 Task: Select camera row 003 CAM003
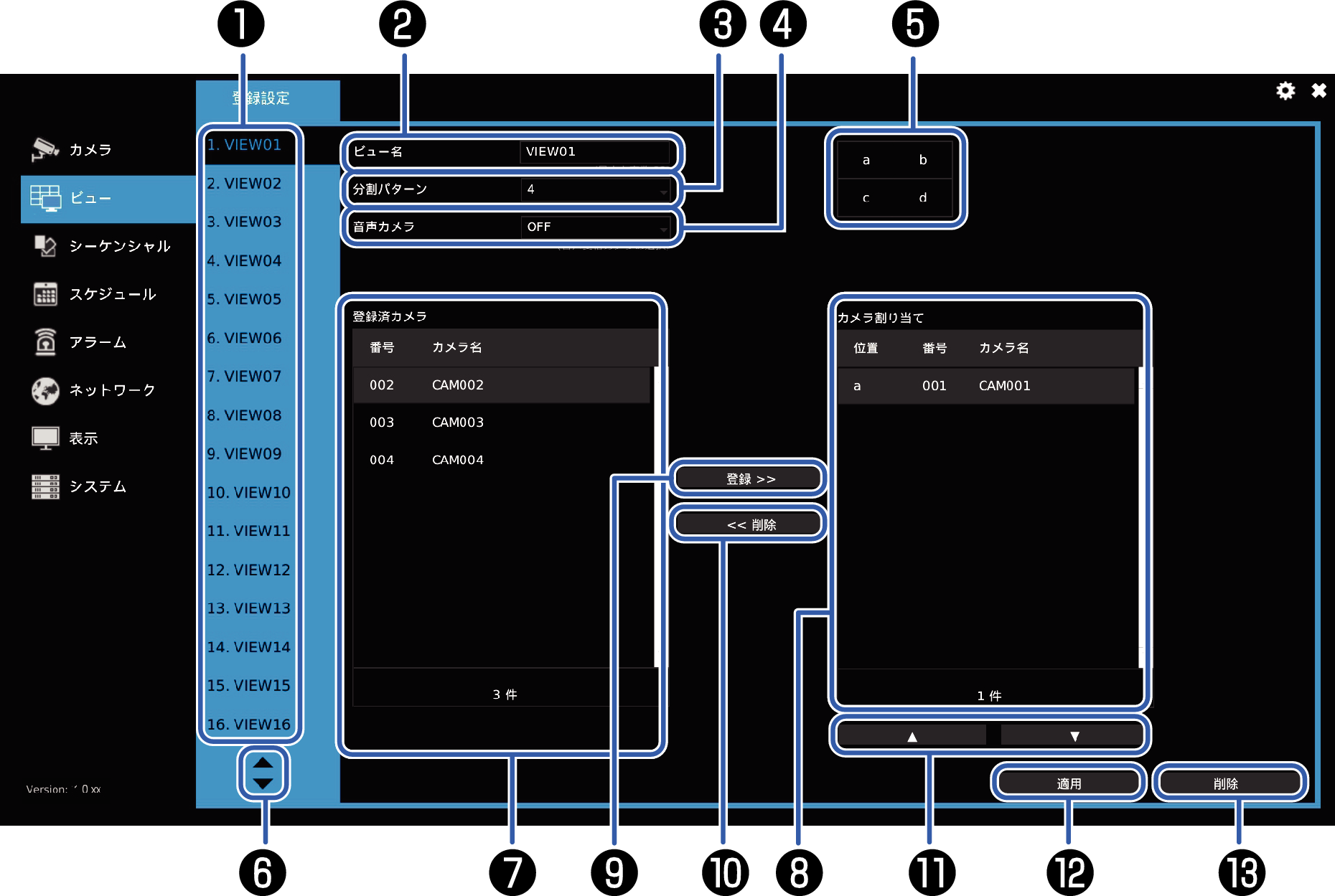click(502, 423)
